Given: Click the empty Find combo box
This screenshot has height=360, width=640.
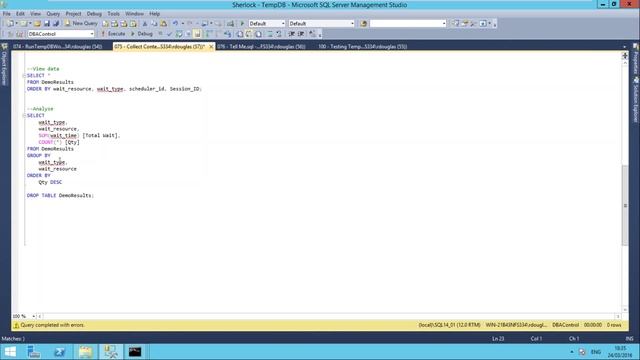Looking at the screenshot, I should click(x=408, y=24).
